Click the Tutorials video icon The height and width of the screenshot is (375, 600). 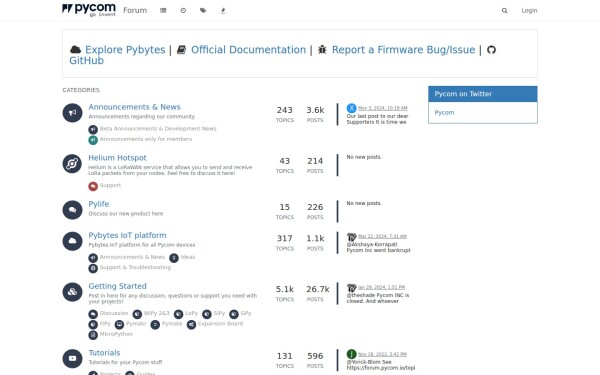[x=72, y=359]
